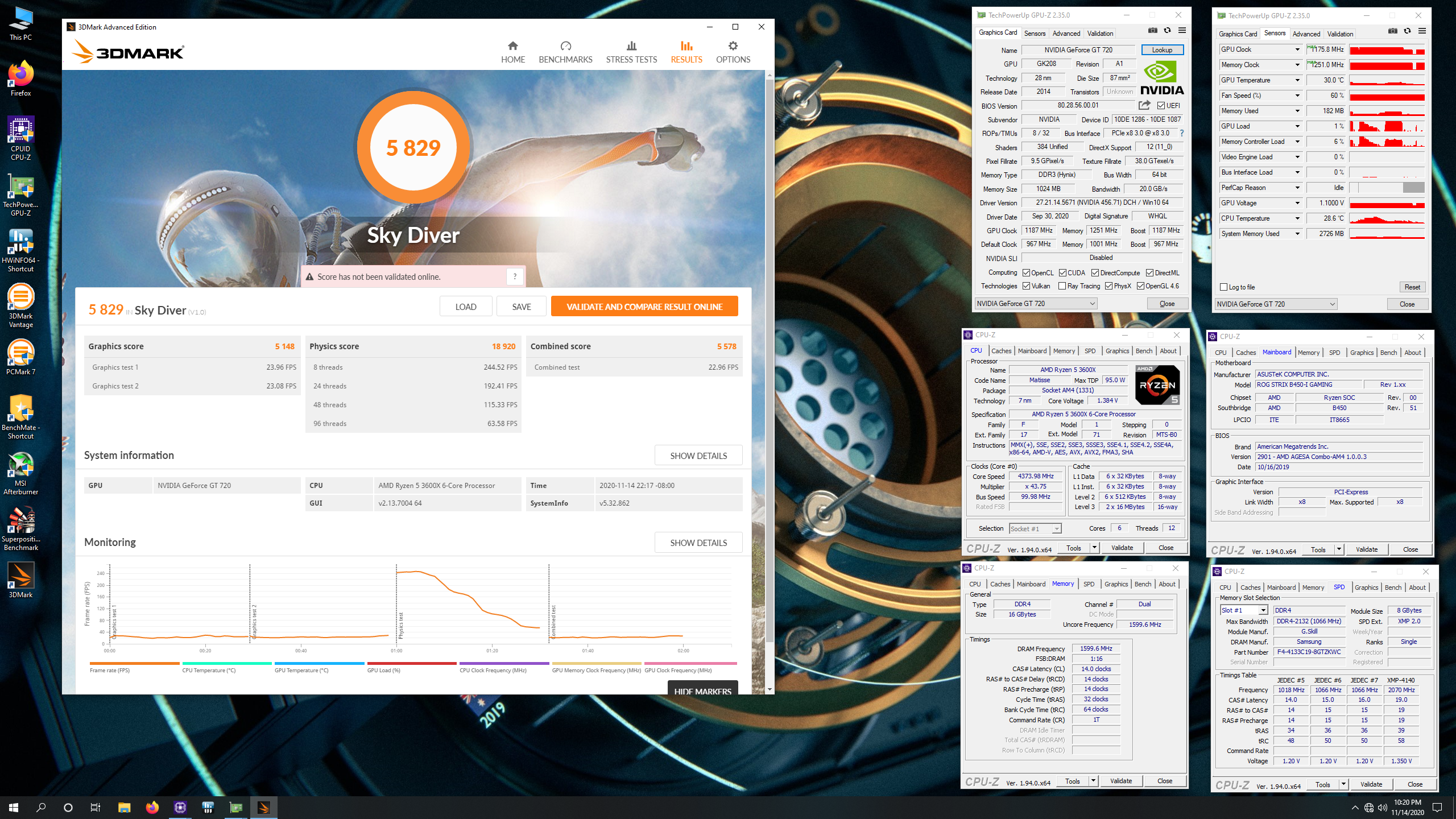Open PCMark 7 desktop shortcut
This screenshot has height=819, width=1456.
(x=20, y=357)
